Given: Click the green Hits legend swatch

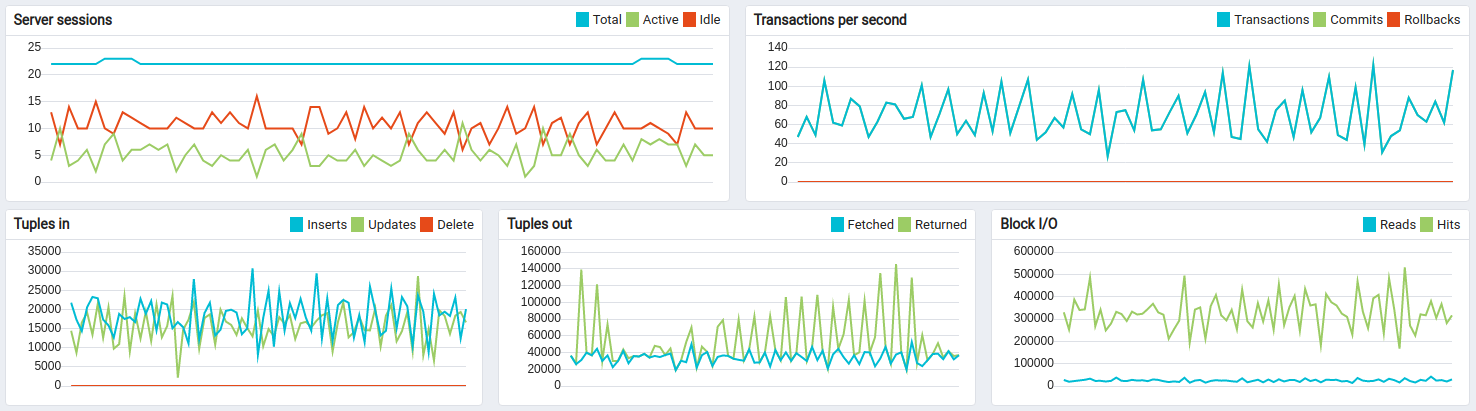Looking at the screenshot, I should click(1426, 224).
